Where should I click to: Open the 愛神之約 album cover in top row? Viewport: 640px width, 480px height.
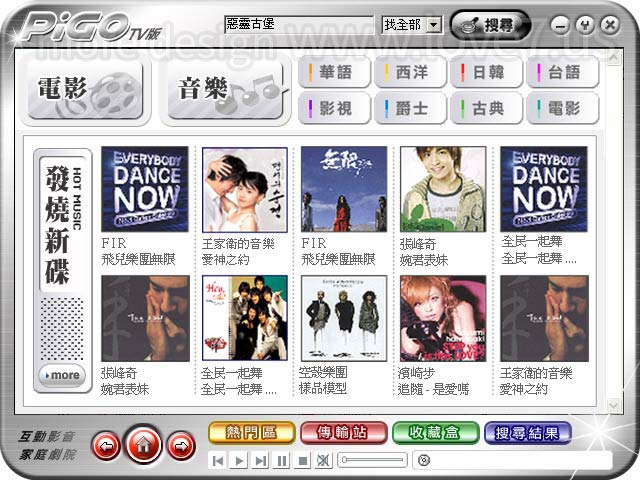click(245, 190)
